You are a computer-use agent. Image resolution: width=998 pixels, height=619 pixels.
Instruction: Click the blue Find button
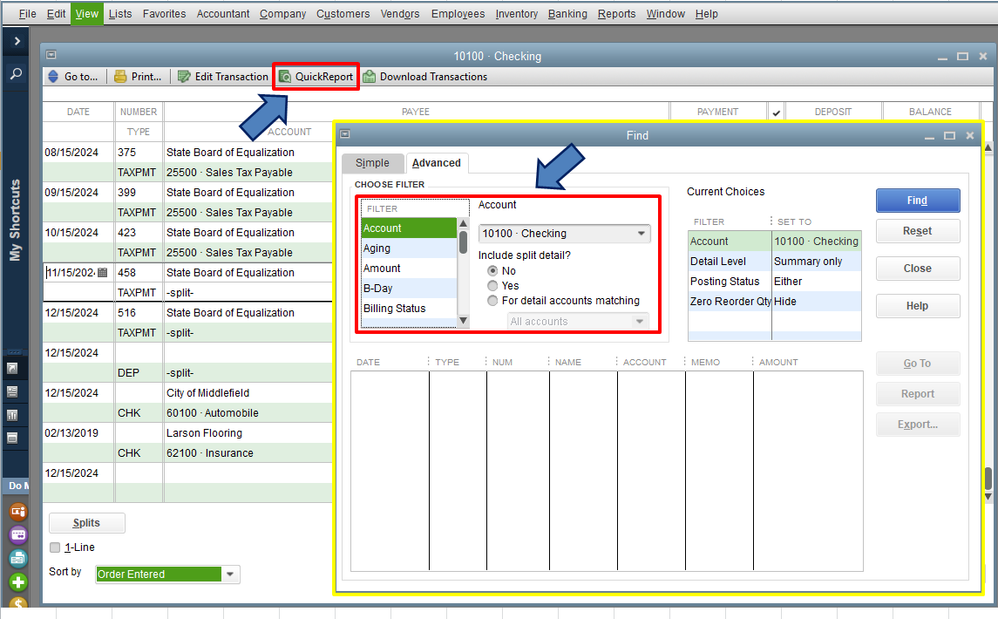click(918, 200)
